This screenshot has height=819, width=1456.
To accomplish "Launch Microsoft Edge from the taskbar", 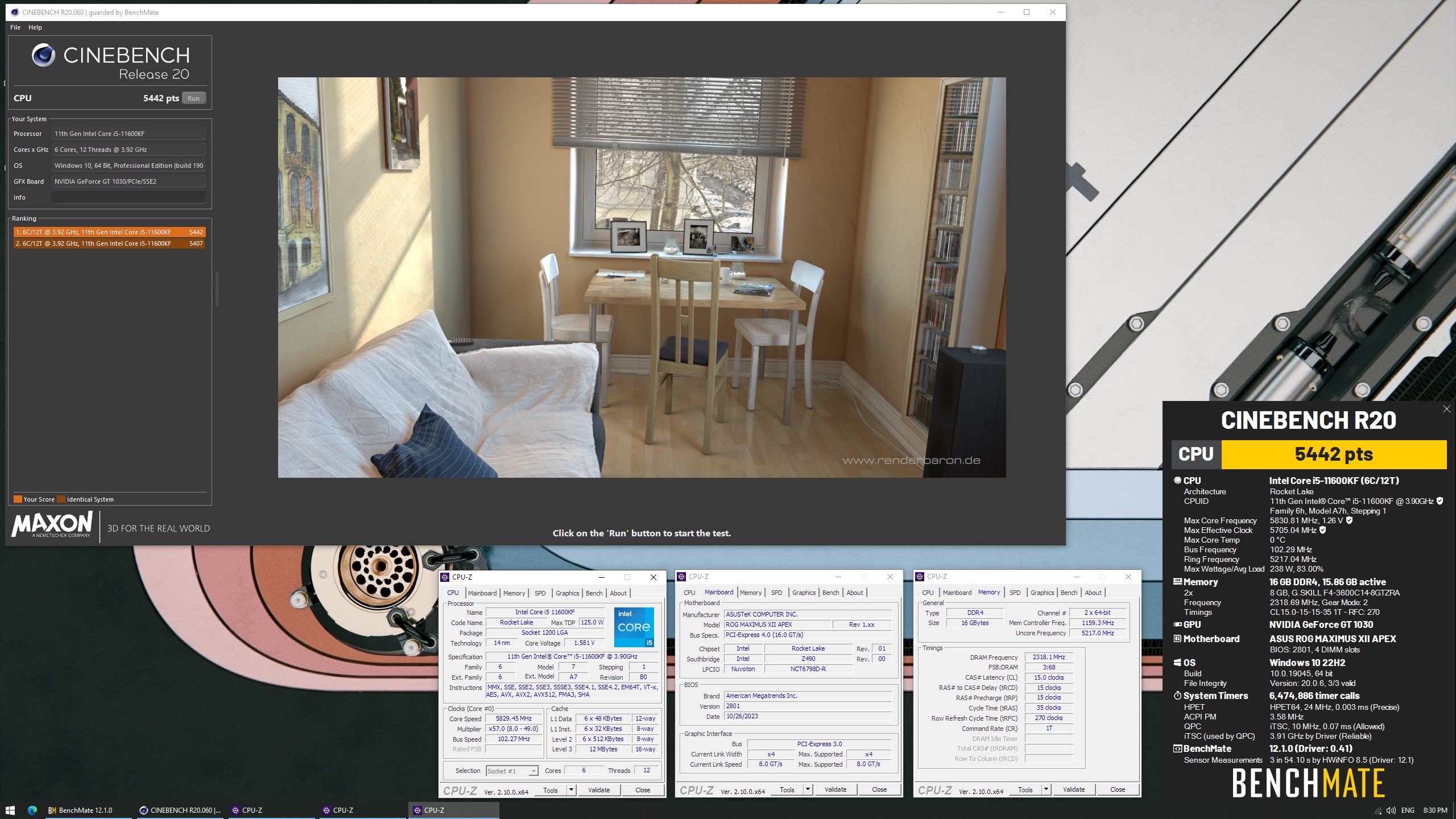I will (32, 810).
